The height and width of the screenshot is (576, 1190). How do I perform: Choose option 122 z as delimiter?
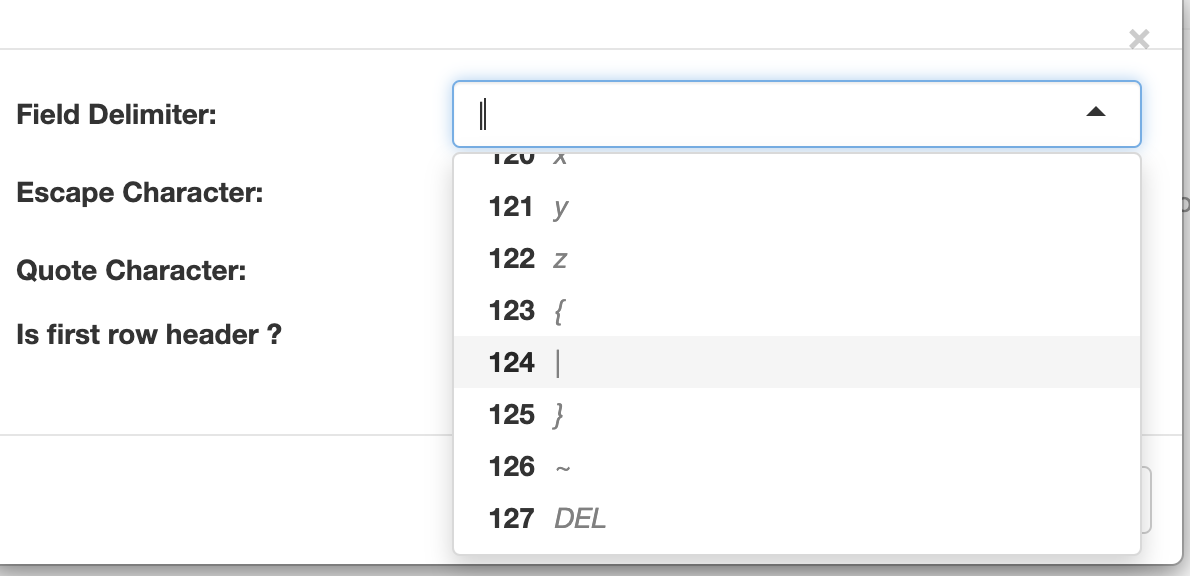pyautogui.click(x=797, y=258)
